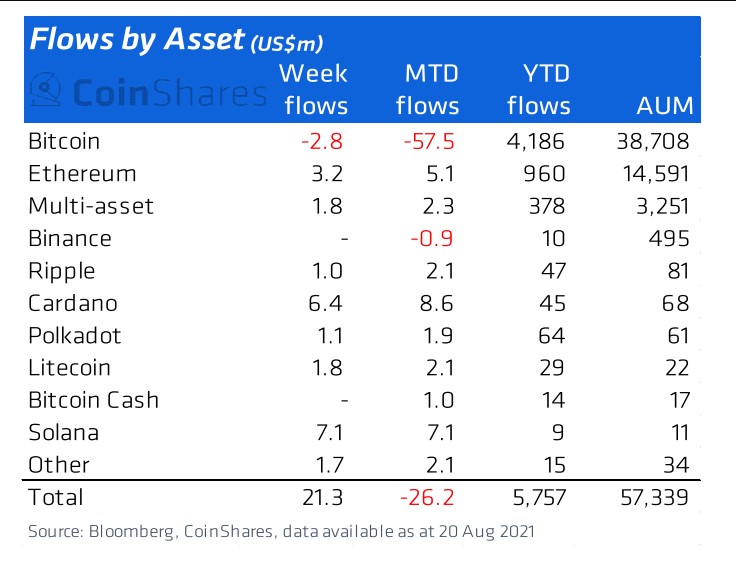Click the AUM column header

pyautogui.click(x=664, y=106)
